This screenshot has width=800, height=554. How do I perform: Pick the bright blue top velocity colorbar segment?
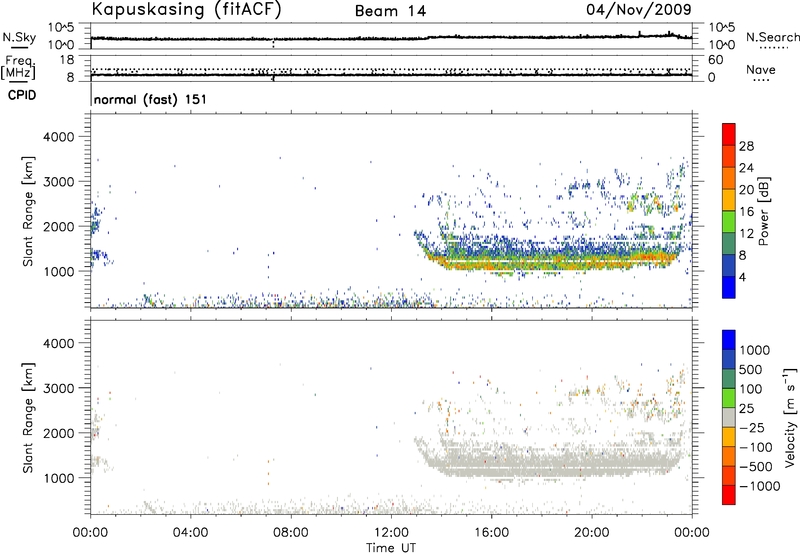(729, 340)
